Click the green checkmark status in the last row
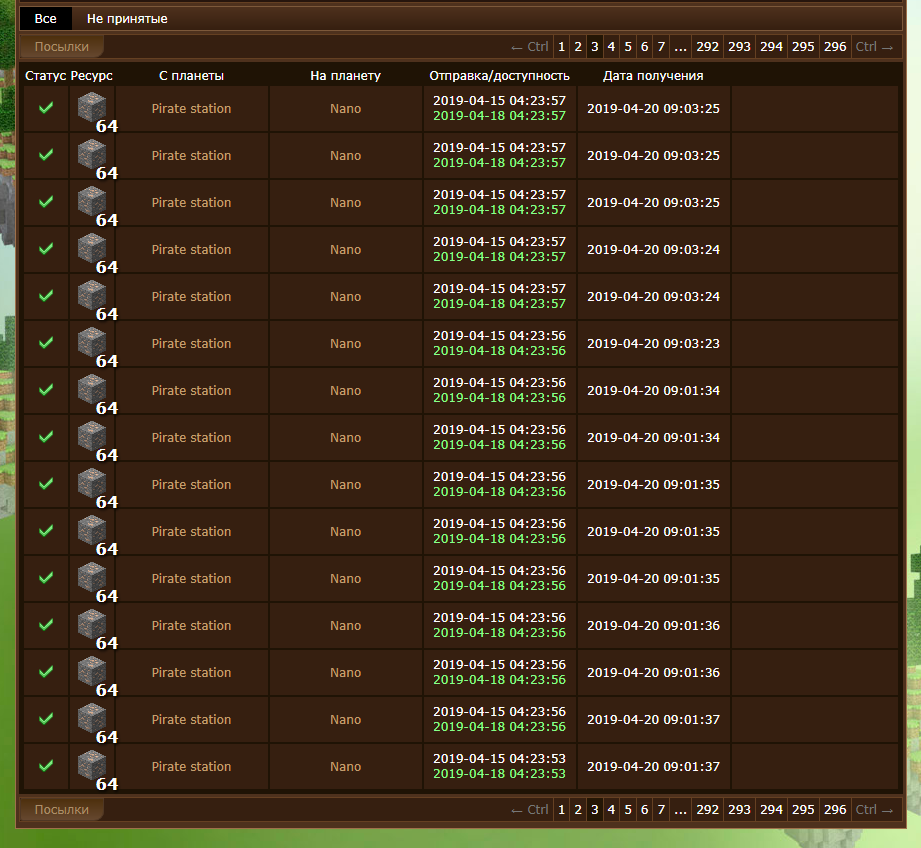 coord(46,766)
